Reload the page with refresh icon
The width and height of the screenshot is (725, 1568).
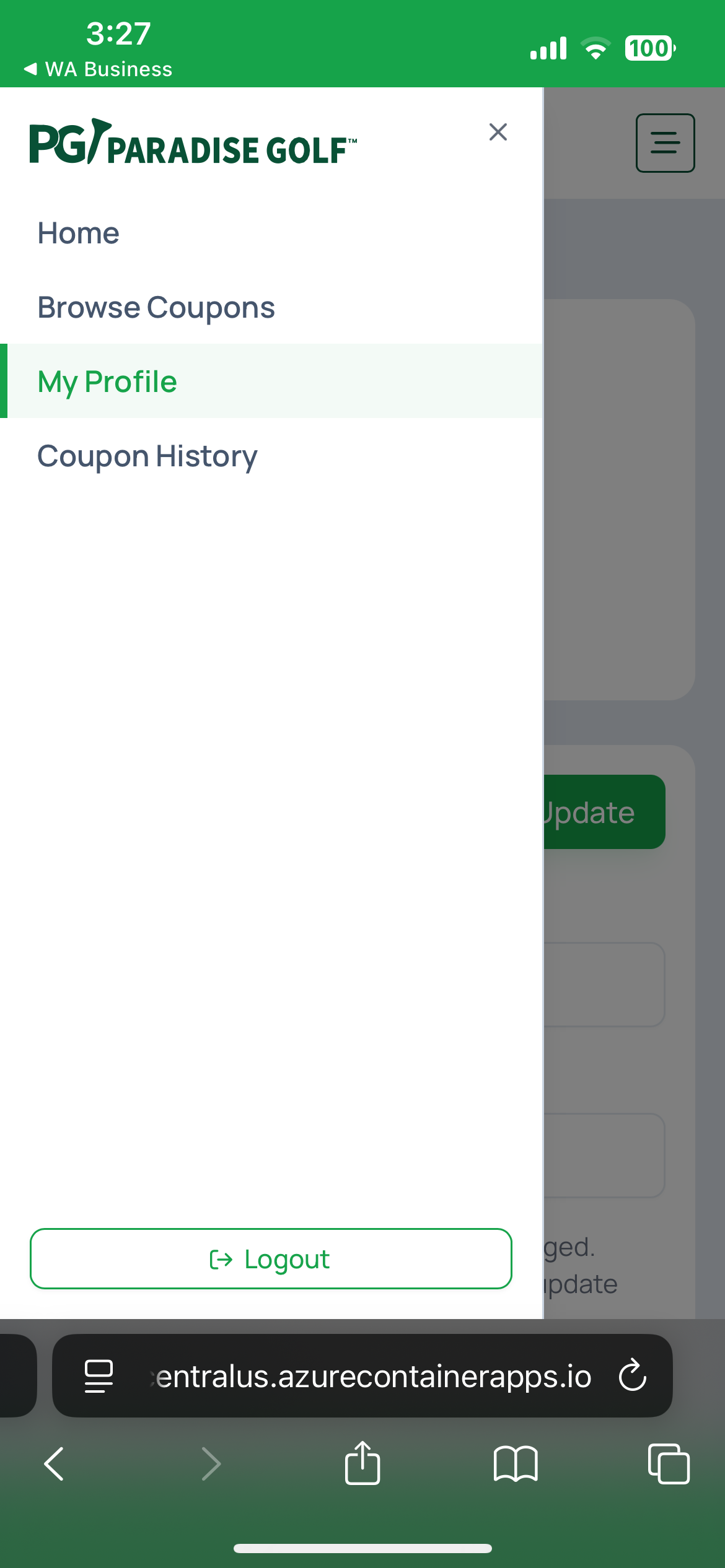(633, 1375)
